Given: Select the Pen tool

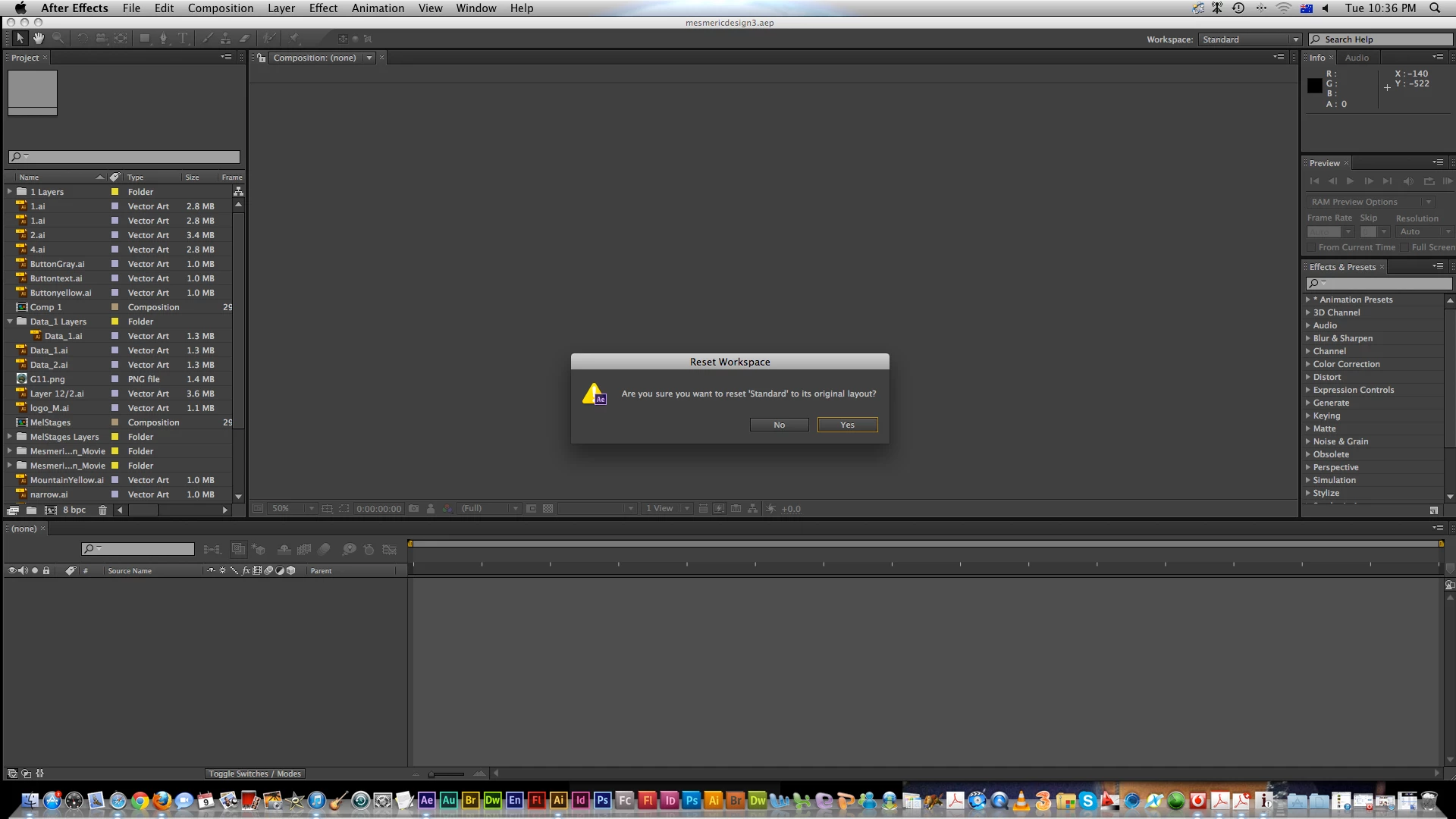Looking at the screenshot, I should (163, 39).
